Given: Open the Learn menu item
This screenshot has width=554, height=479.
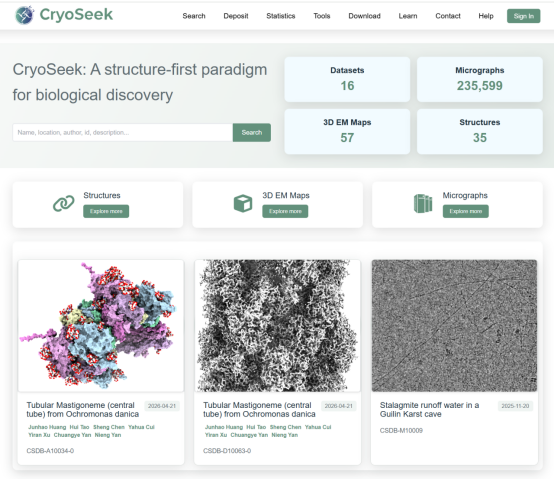Looking at the screenshot, I should point(408,16).
